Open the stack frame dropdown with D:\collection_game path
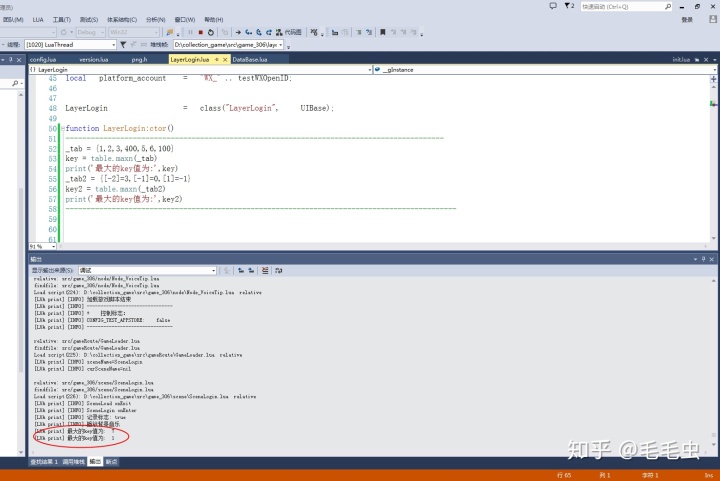Screen dimensions: 720x481 click(x=228, y=45)
